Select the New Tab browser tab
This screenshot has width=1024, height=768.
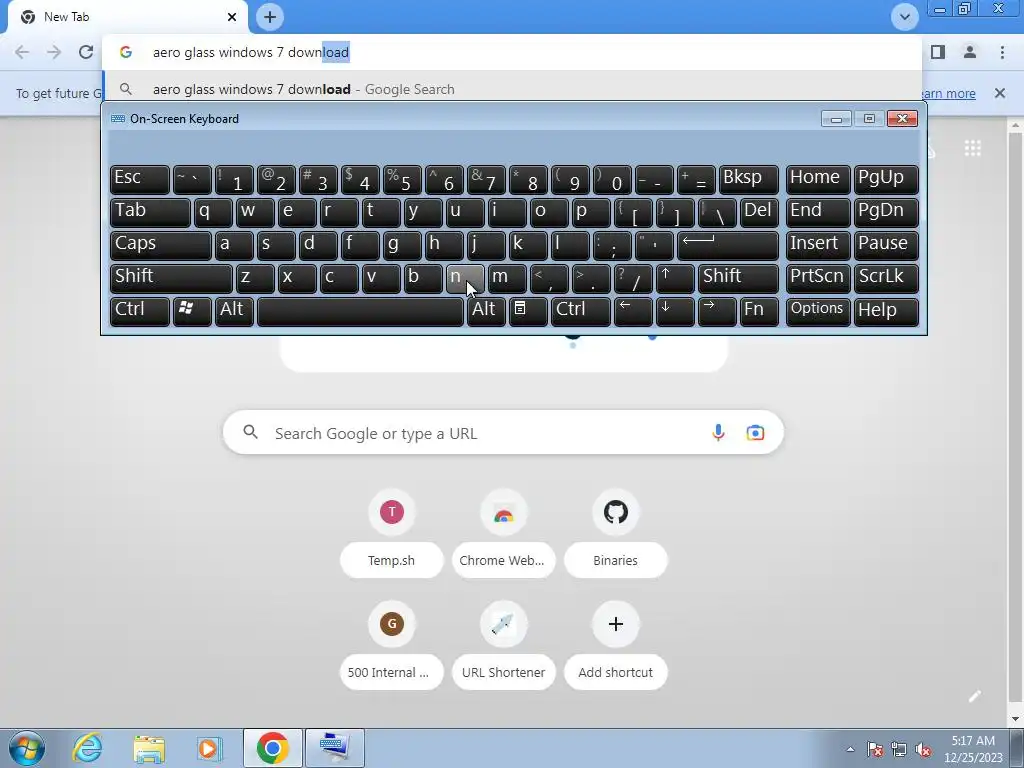click(127, 17)
